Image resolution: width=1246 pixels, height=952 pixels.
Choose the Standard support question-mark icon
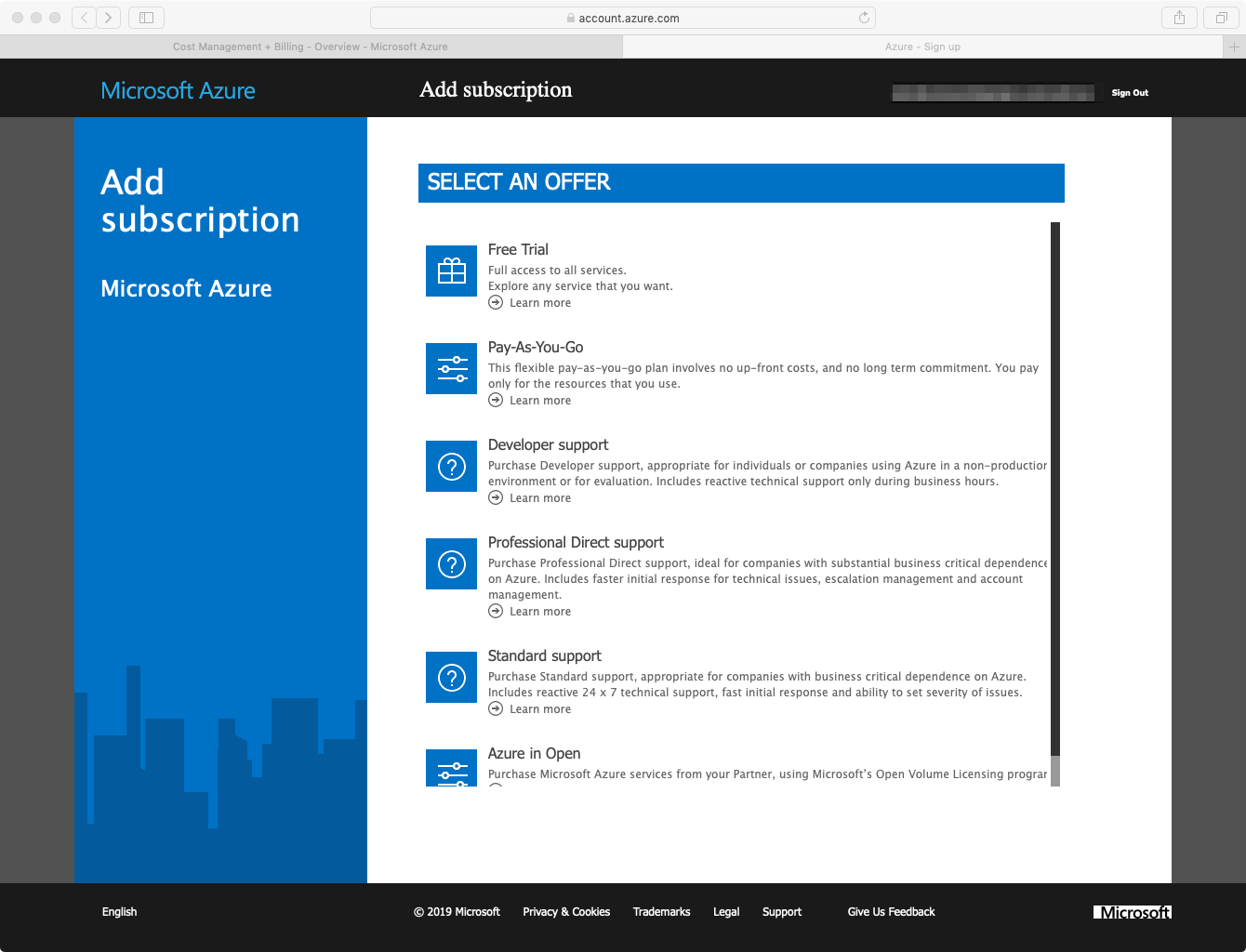pos(451,677)
